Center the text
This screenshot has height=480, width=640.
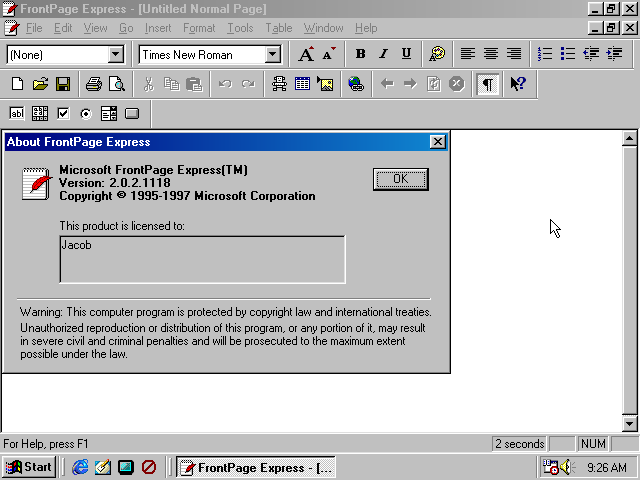491,54
